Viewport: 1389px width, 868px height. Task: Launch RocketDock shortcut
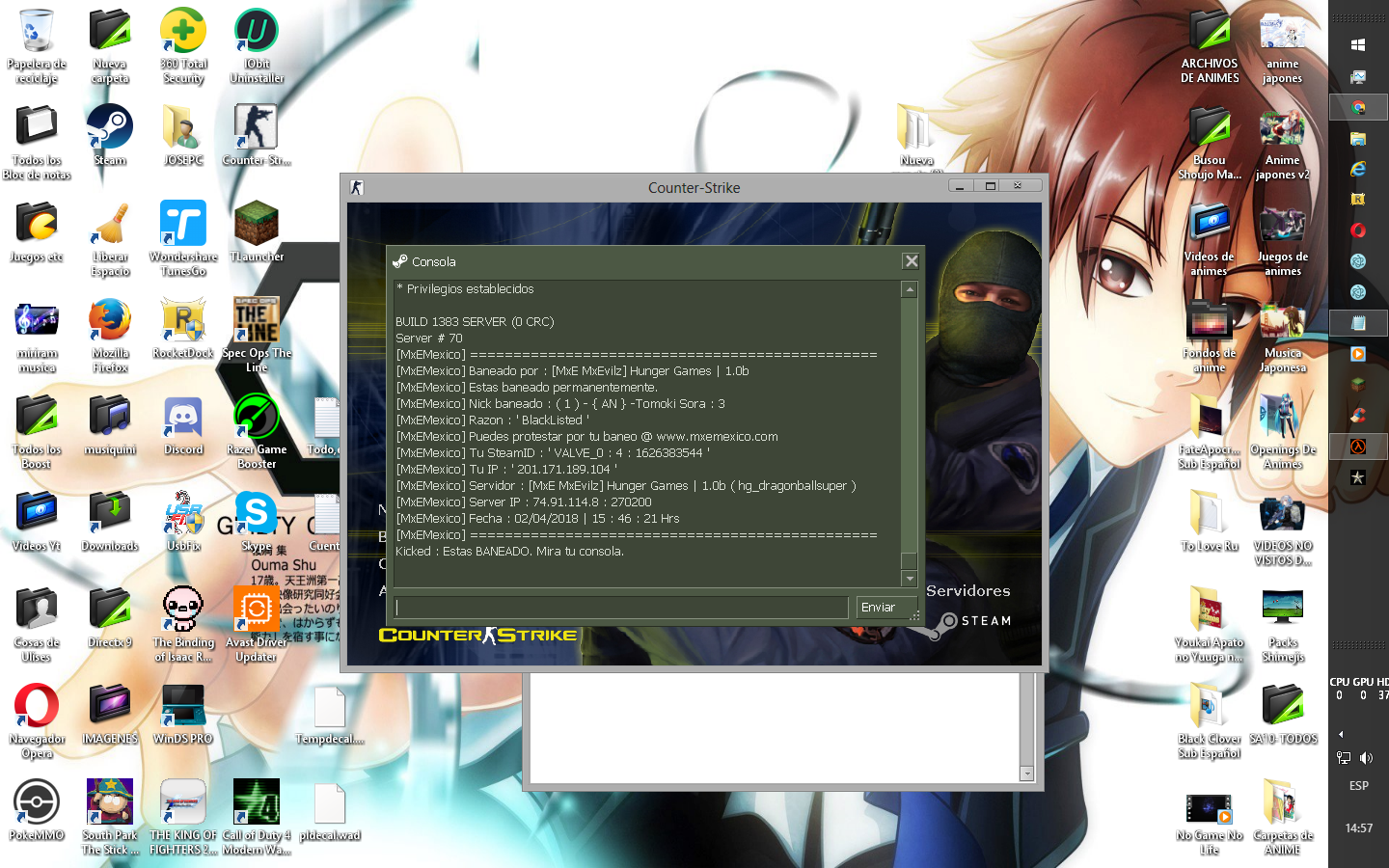[183, 328]
